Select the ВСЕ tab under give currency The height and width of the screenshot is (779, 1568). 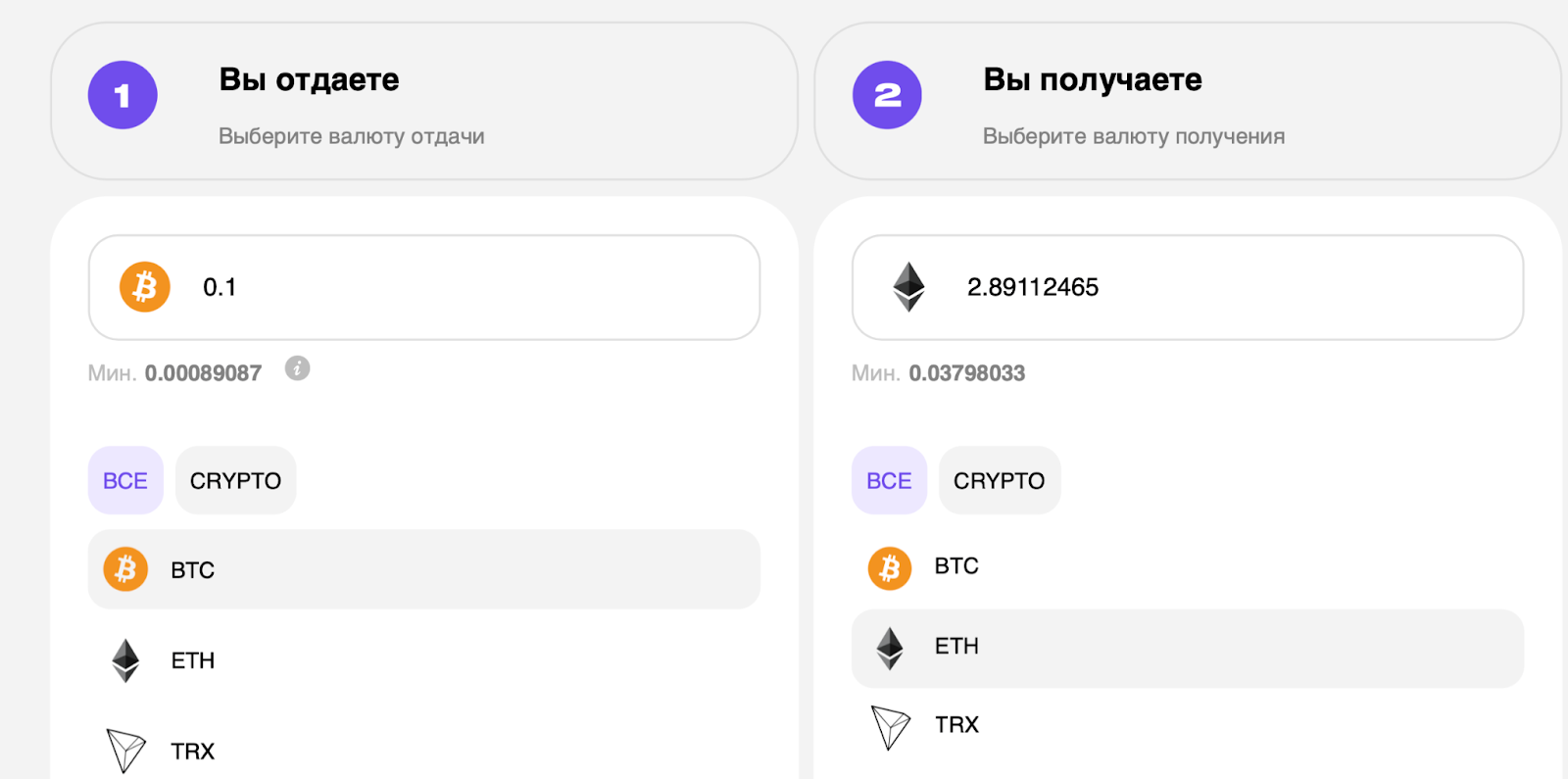[125, 480]
